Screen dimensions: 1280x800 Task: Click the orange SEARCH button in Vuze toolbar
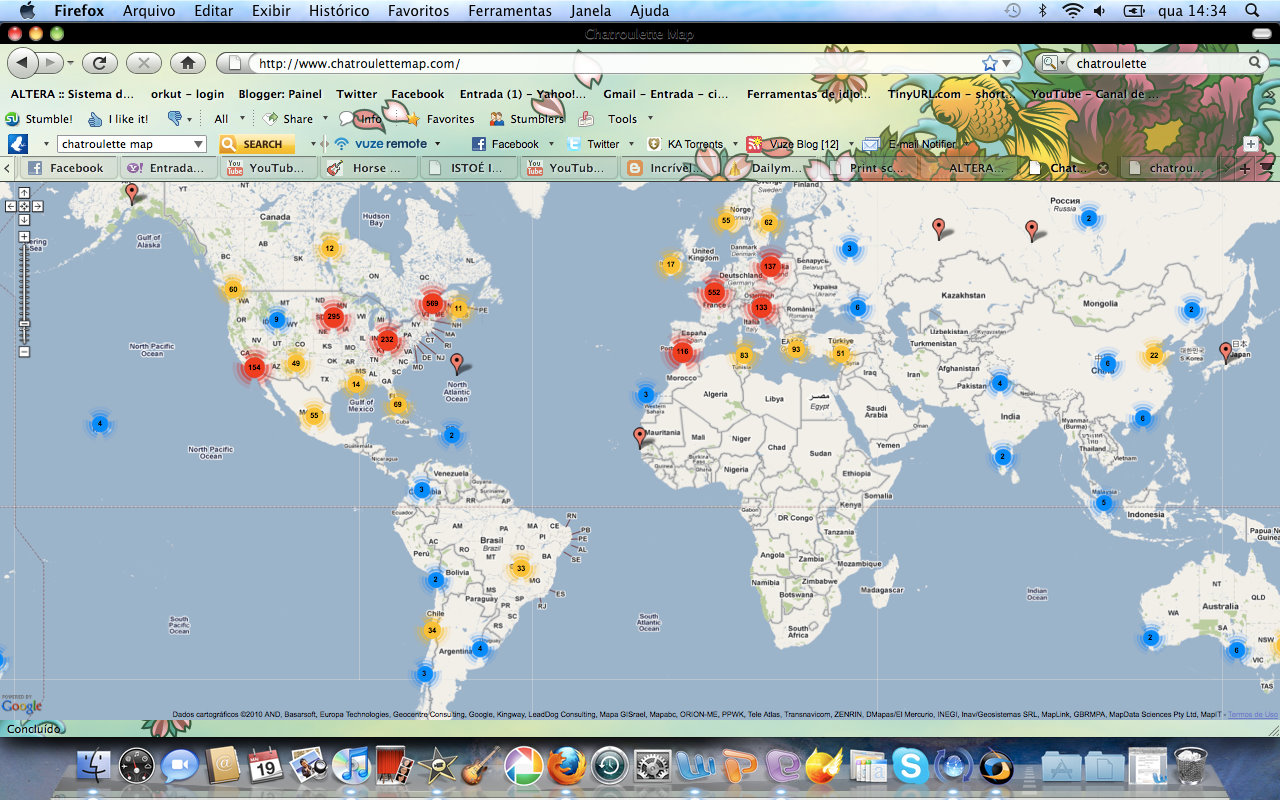point(257,144)
